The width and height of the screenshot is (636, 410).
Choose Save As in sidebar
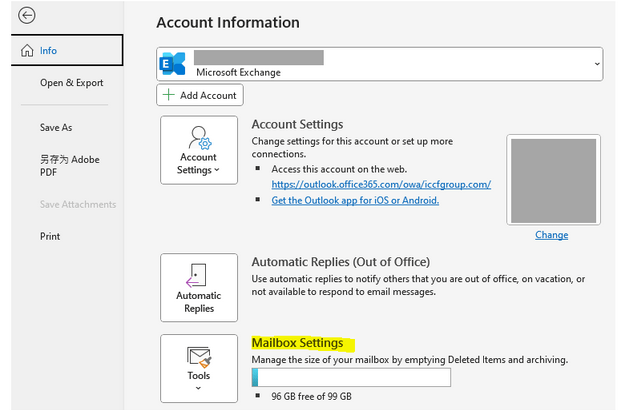click(x=56, y=128)
